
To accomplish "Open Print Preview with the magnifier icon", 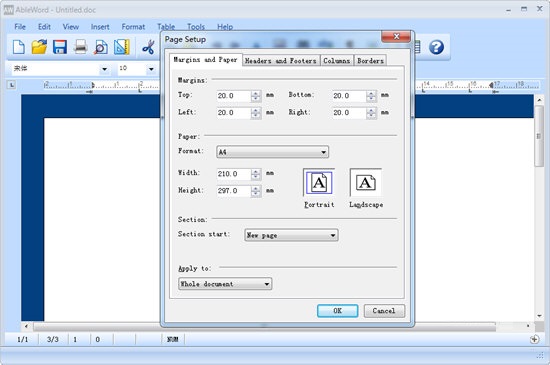I will click(101, 47).
